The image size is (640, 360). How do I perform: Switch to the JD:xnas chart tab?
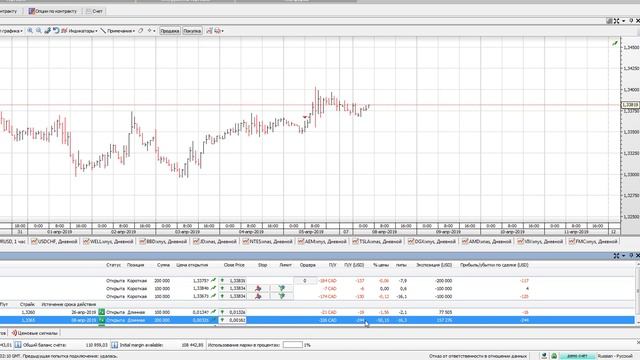pyautogui.click(x=215, y=242)
